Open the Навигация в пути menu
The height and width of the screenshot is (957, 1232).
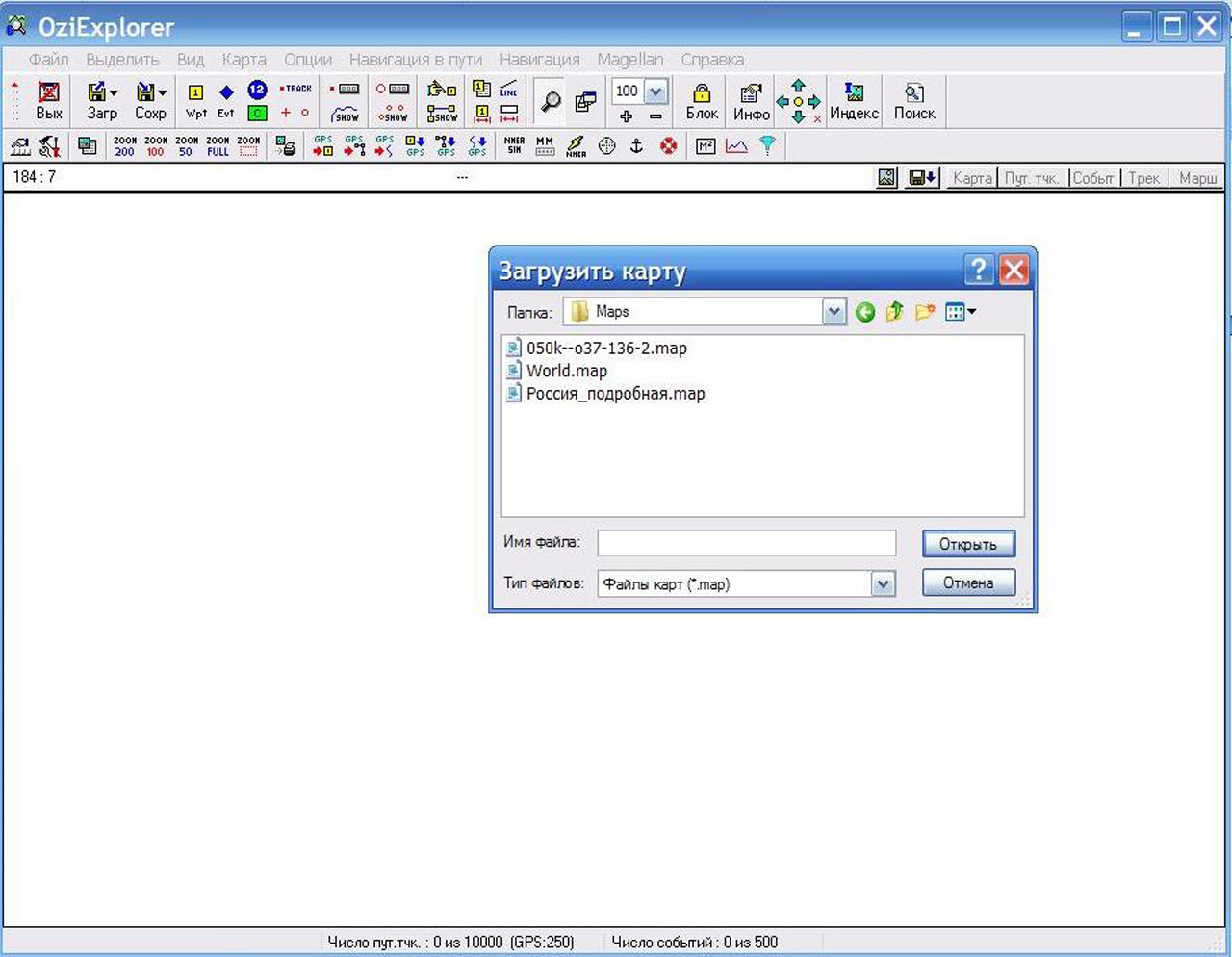(416, 60)
